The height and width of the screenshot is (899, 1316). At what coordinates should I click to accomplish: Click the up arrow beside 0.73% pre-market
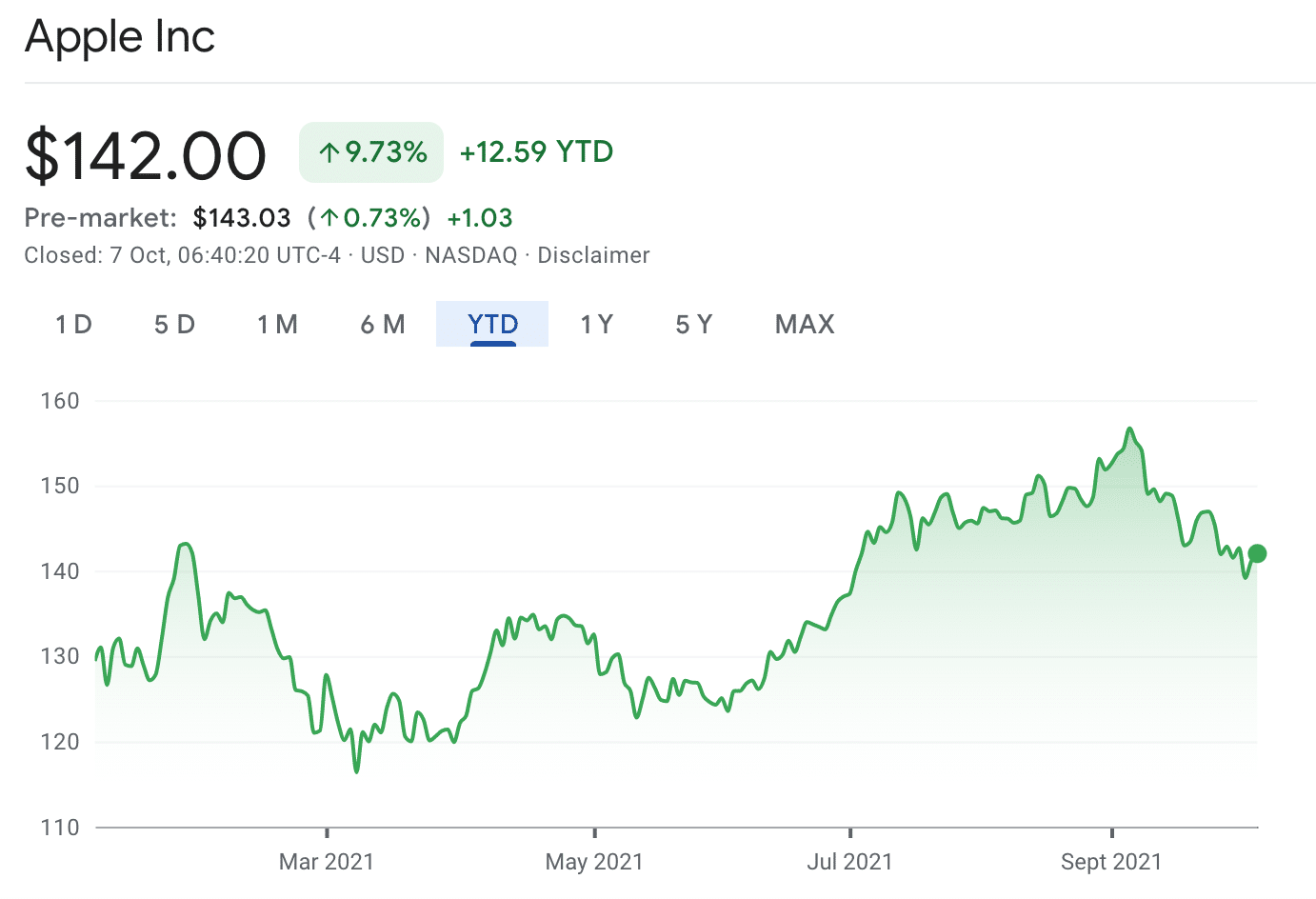click(x=329, y=218)
